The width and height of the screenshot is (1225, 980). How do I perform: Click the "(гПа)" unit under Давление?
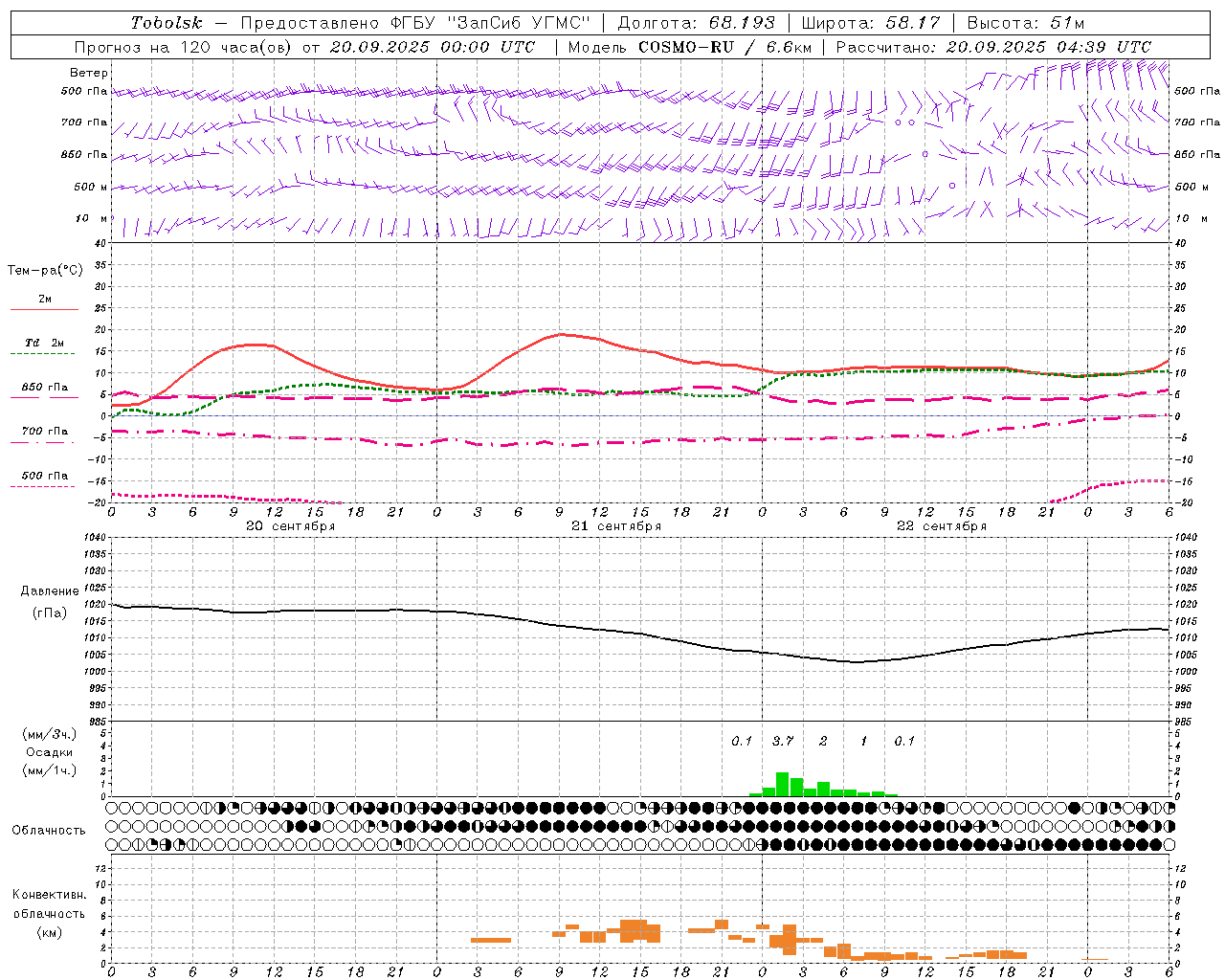tap(48, 613)
